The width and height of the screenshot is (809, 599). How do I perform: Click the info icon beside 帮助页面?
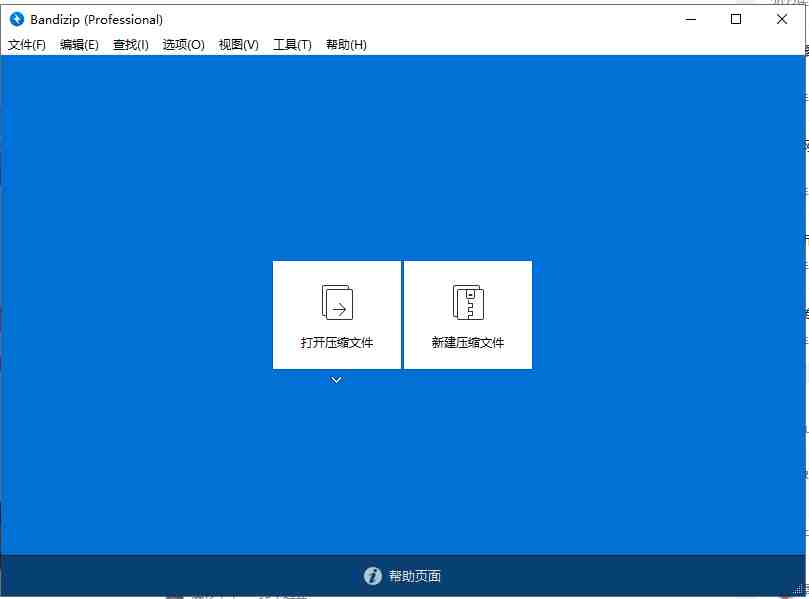pos(372,576)
